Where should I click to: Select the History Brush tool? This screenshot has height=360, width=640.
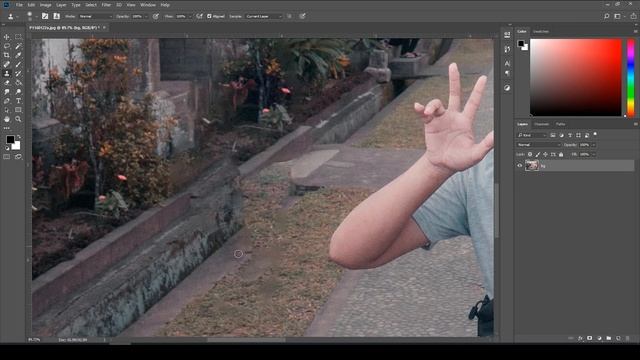(18, 73)
